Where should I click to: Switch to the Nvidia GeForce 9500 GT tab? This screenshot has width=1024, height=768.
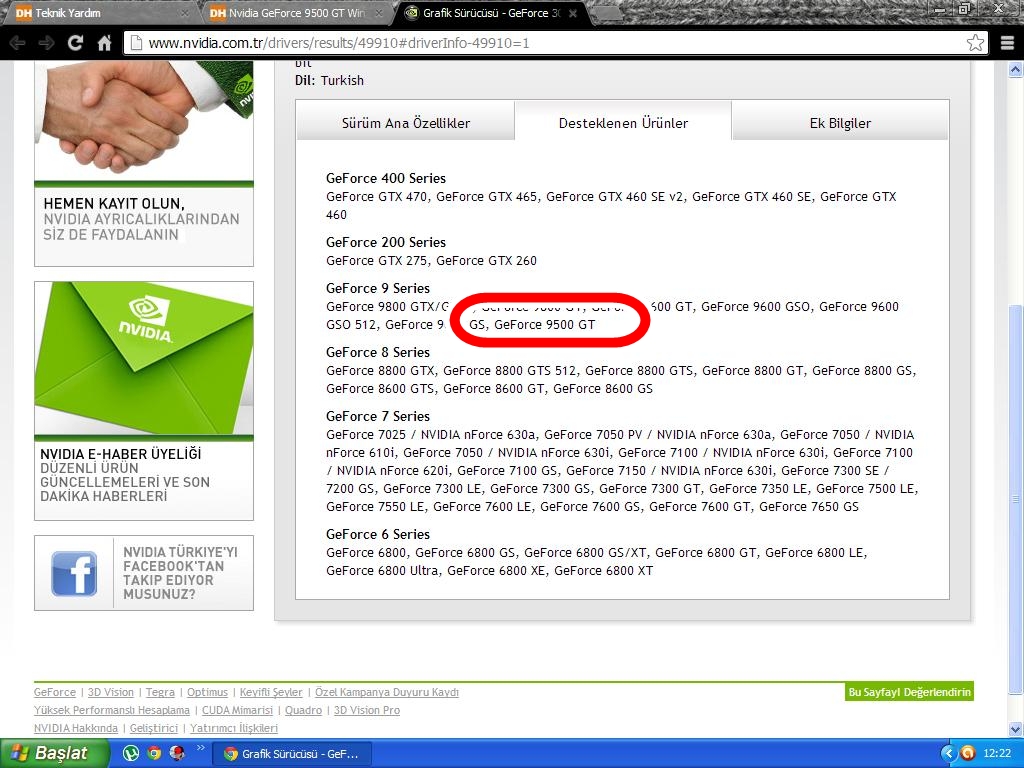(294, 13)
